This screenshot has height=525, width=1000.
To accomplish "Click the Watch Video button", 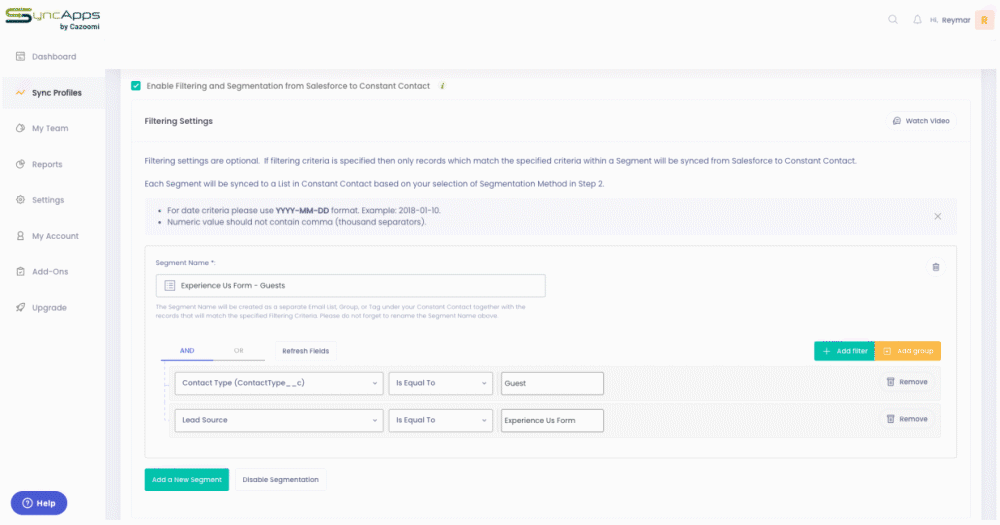I will (921, 121).
